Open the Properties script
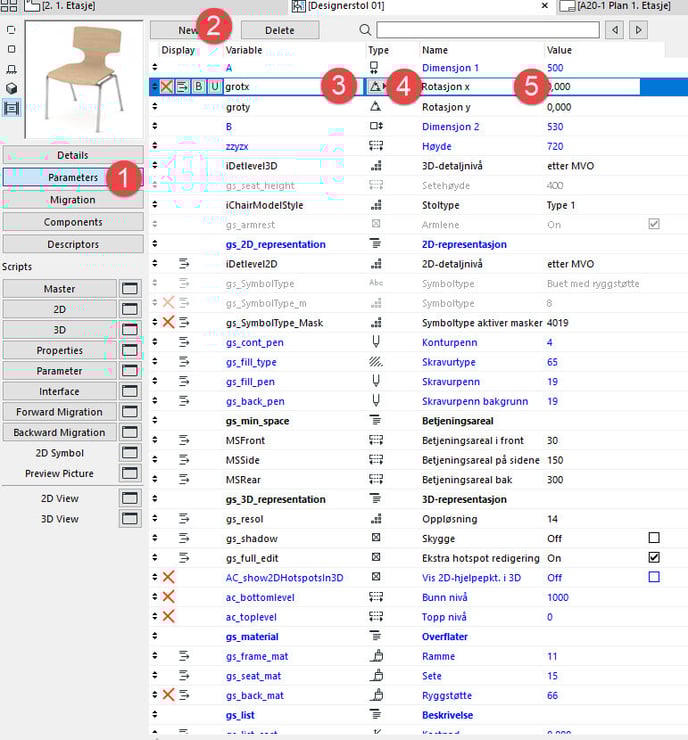The image size is (688, 740). pos(59,350)
